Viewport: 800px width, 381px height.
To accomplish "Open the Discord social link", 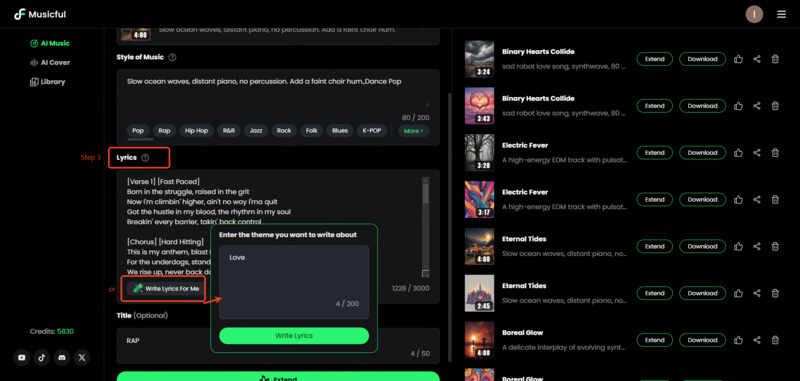I will [62, 358].
